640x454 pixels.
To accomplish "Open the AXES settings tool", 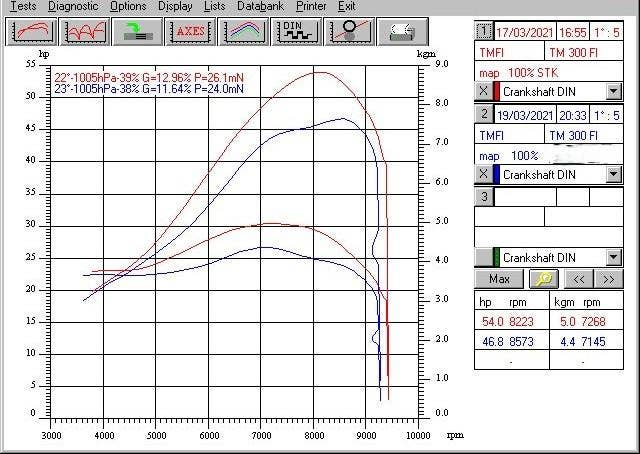I will 191,31.
